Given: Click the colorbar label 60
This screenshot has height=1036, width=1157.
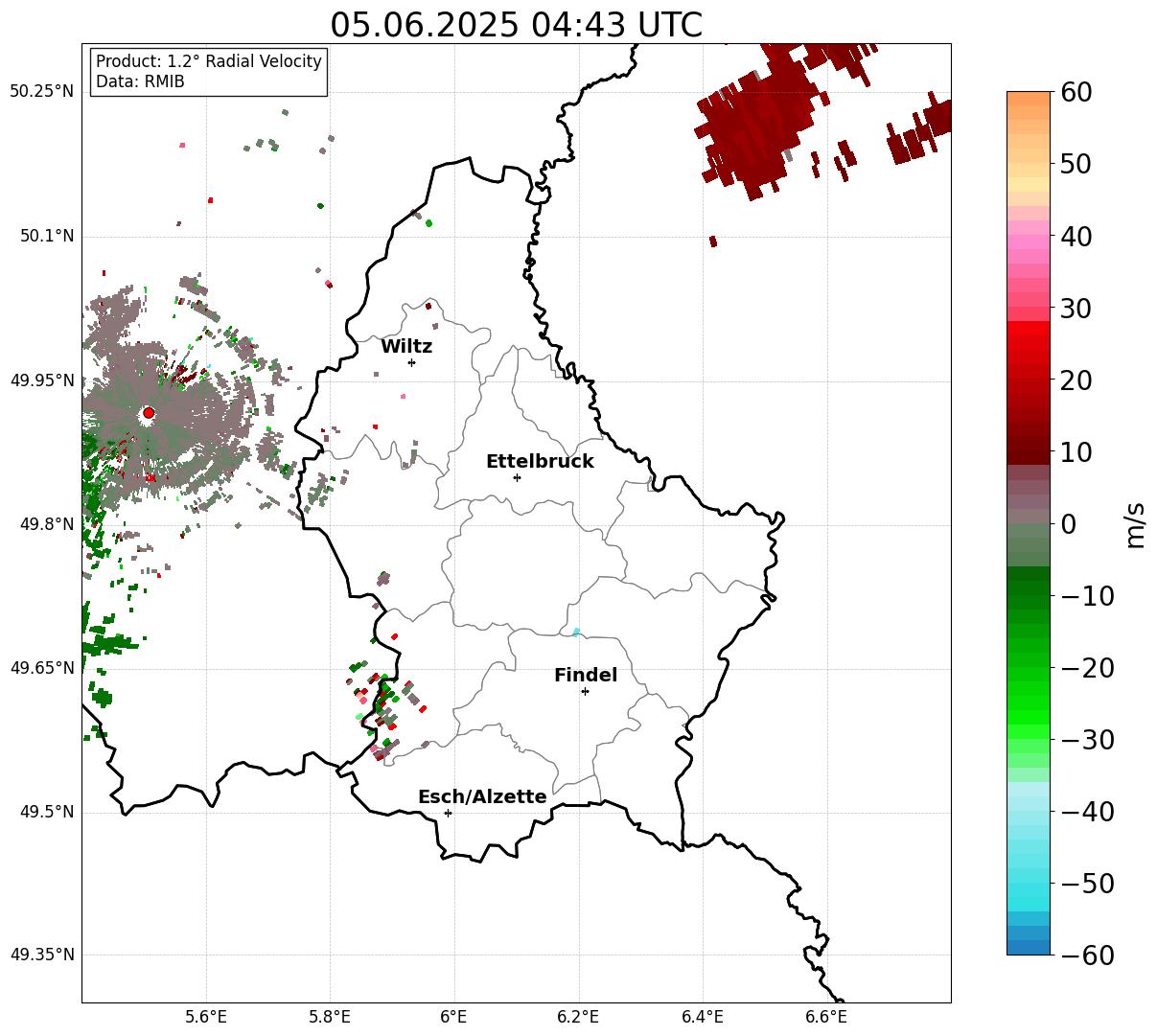Looking at the screenshot, I should tap(1076, 92).
